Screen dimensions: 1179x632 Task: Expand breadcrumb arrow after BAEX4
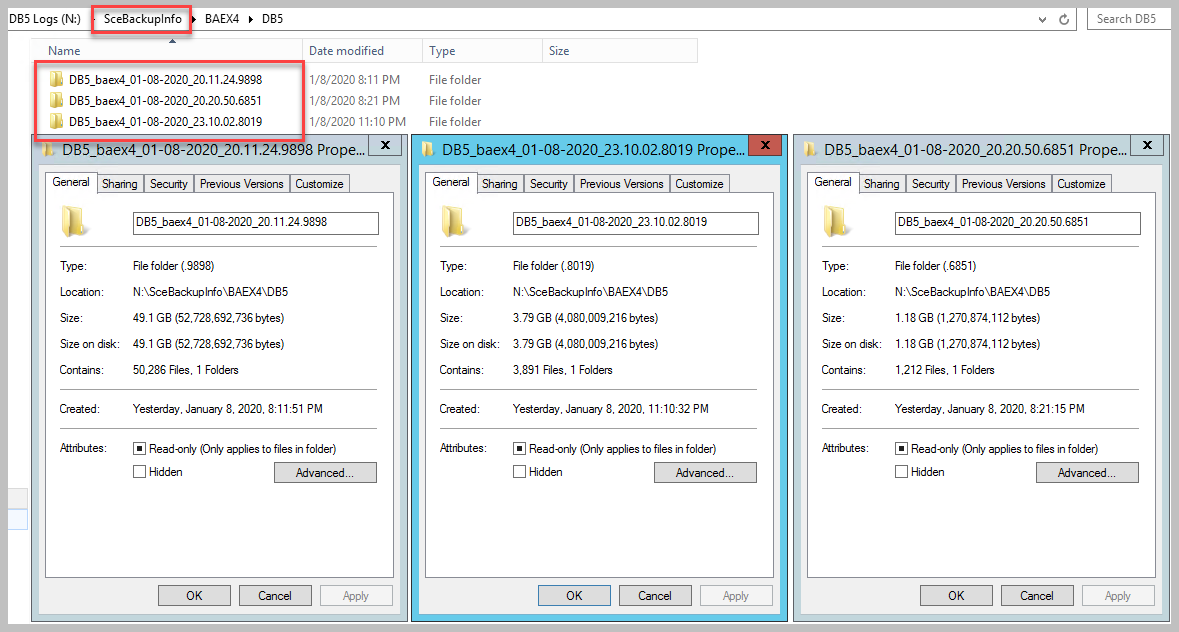(250, 19)
